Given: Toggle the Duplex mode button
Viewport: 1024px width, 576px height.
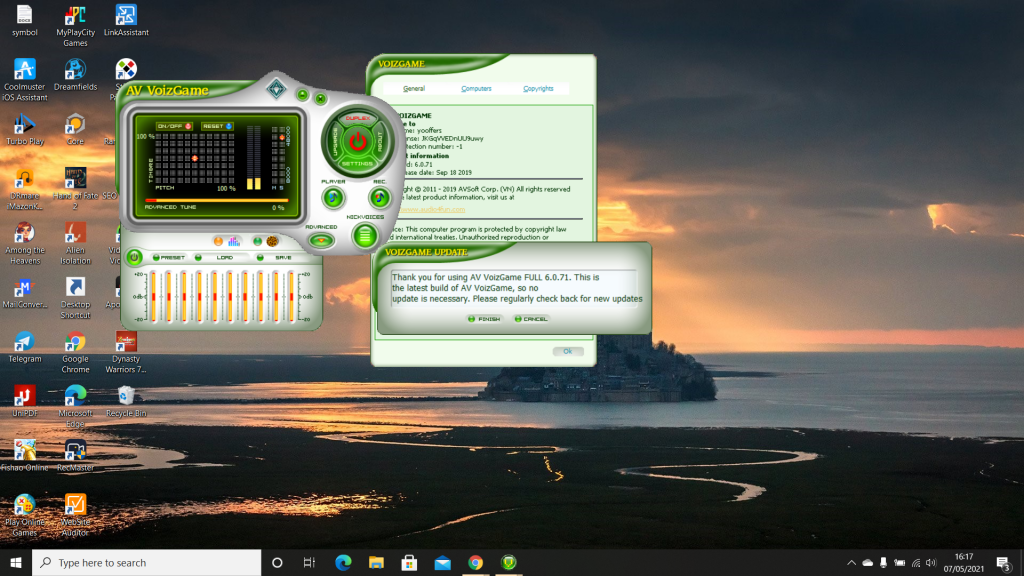Looking at the screenshot, I should (357, 118).
